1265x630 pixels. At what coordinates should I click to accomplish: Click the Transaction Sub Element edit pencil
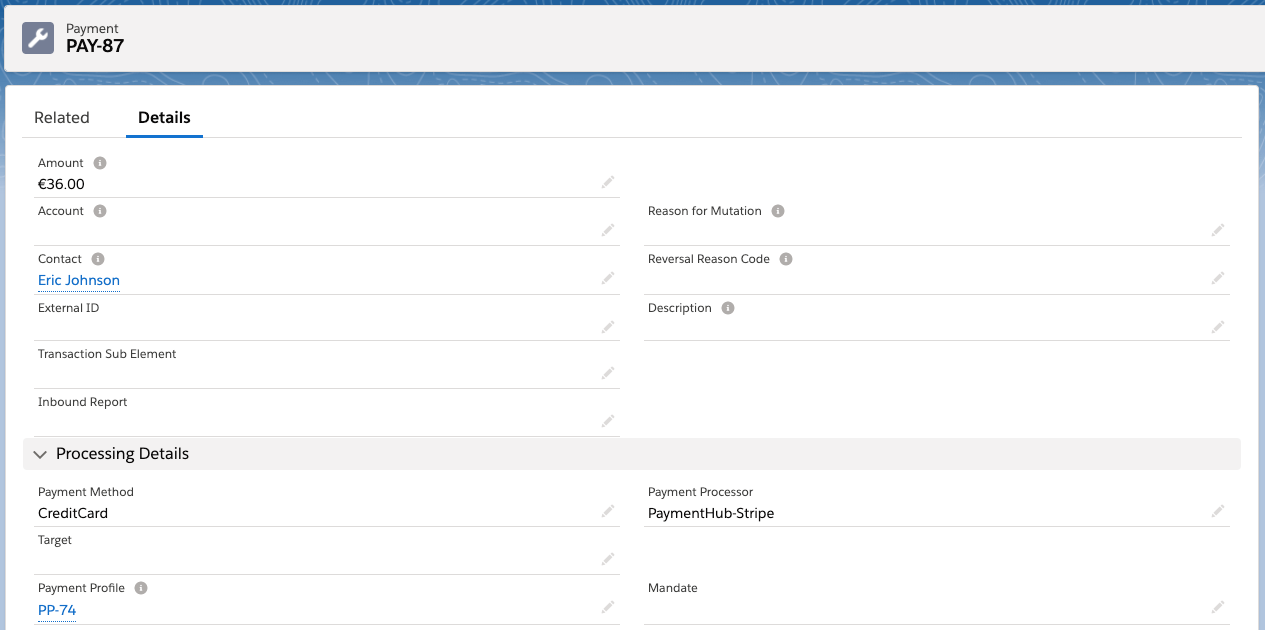pos(607,373)
